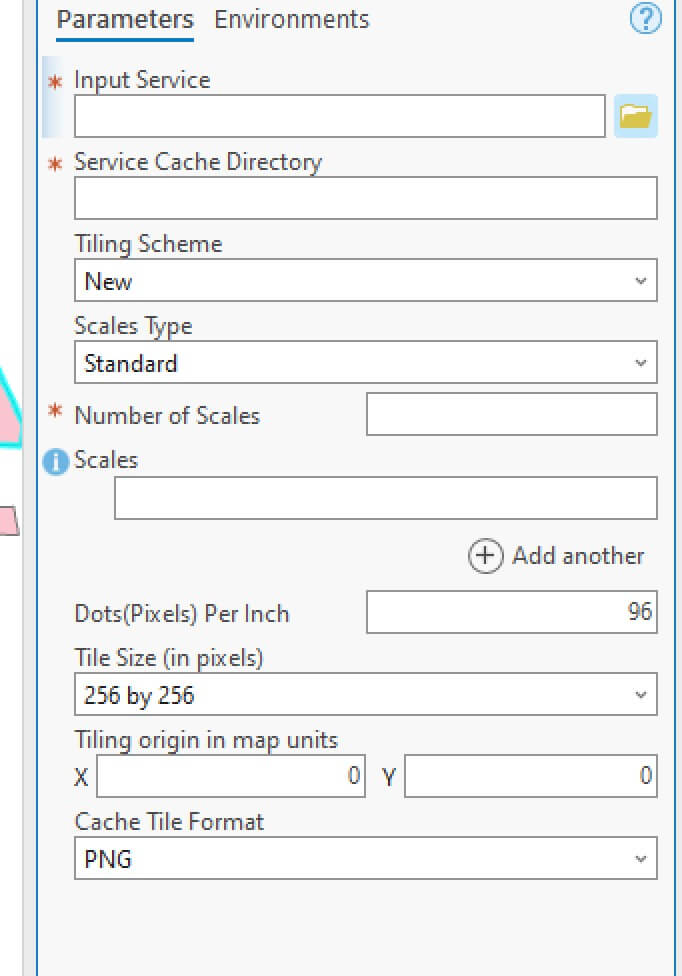682x976 pixels.
Task: Click the Dots(Pixels) Per Inch field
Action: 511,612
